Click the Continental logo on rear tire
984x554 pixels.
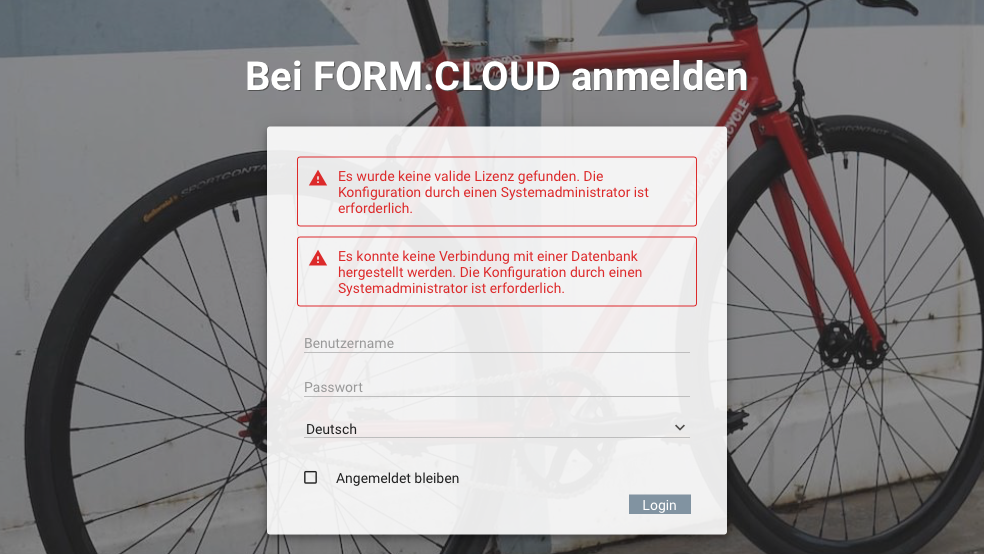pyautogui.click(x=160, y=209)
